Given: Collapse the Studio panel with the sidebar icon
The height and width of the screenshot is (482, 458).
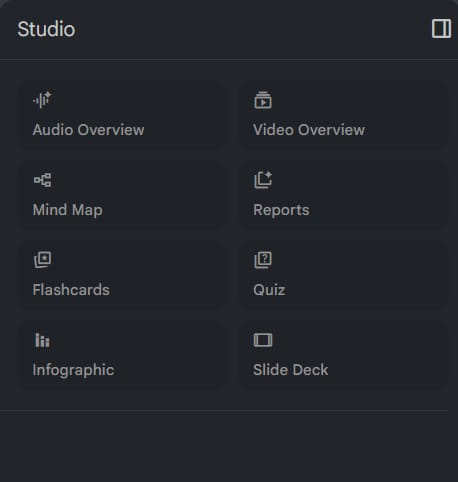Looking at the screenshot, I should 441,29.
